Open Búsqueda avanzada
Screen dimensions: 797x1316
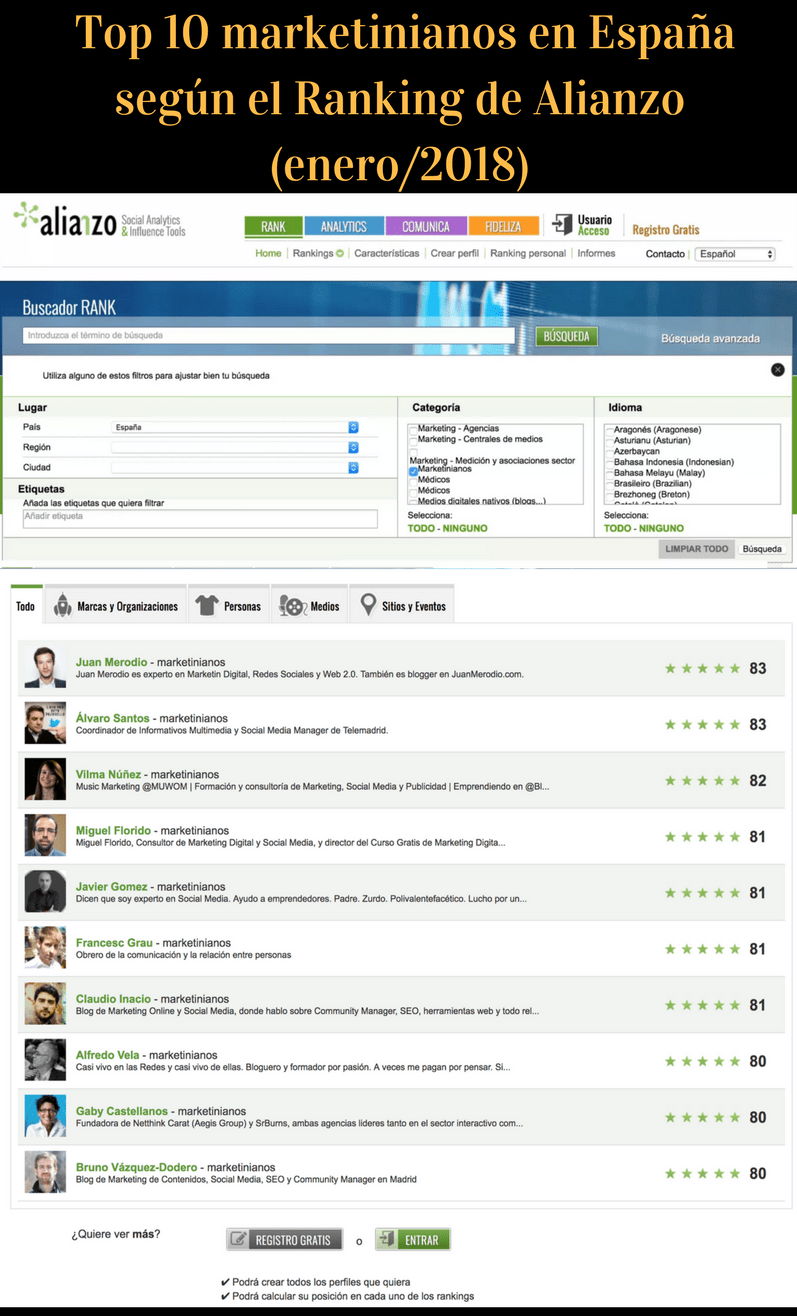710,339
